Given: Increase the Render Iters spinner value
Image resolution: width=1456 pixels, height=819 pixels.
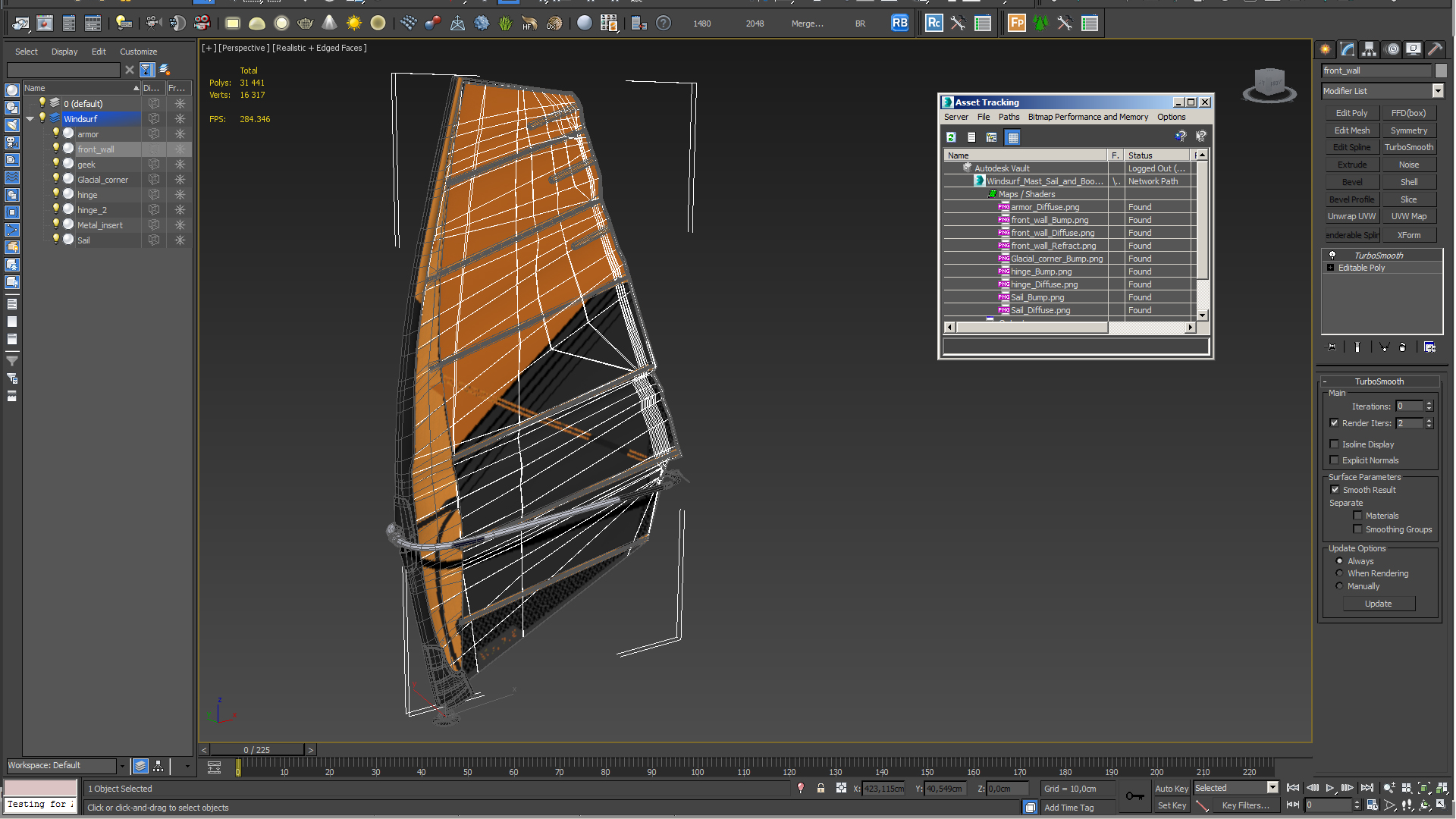Looking at the screenshot, I should [x=1429, y=420].
